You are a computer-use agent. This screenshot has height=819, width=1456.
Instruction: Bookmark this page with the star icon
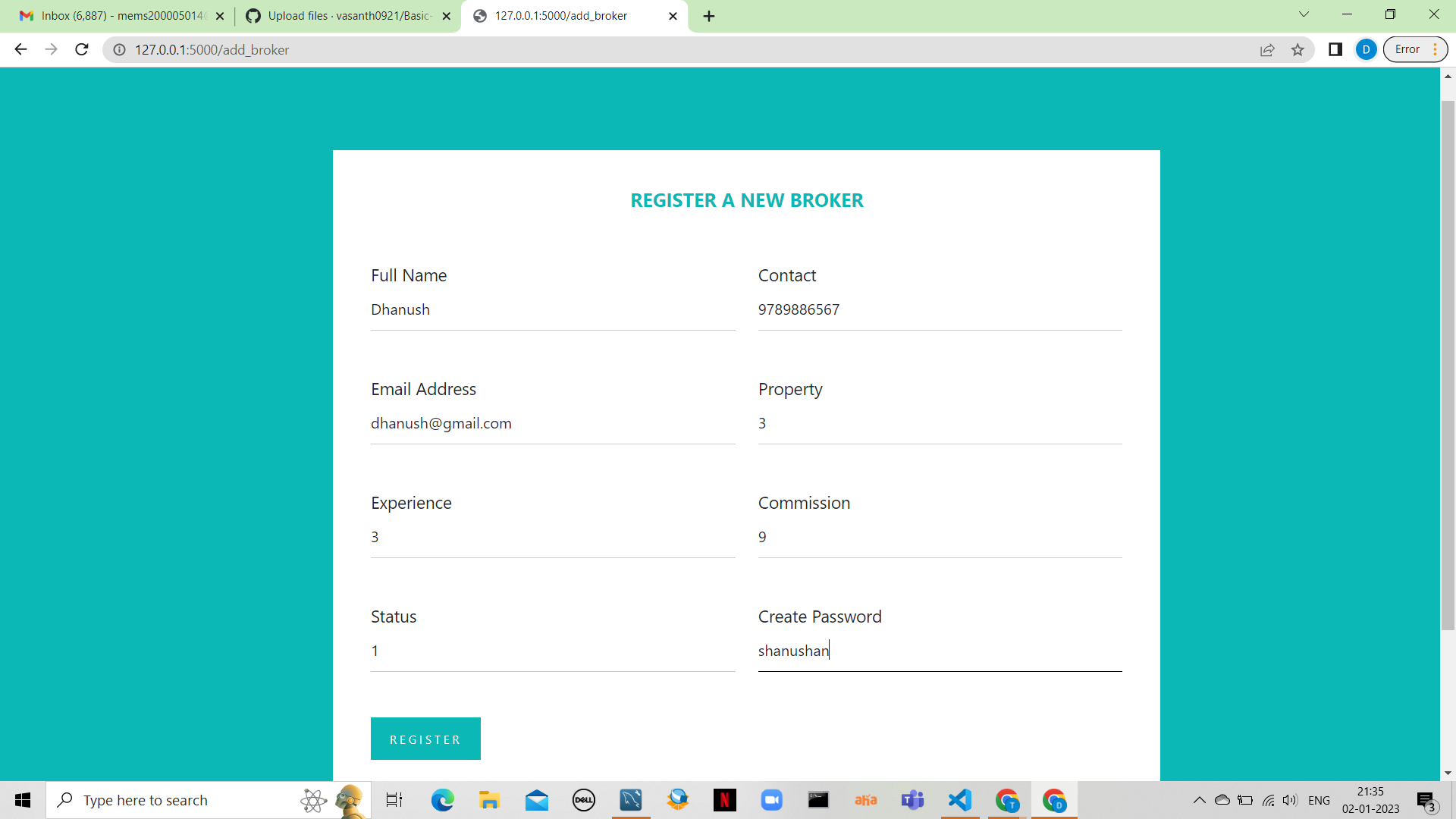click(x=1298, y=49)
